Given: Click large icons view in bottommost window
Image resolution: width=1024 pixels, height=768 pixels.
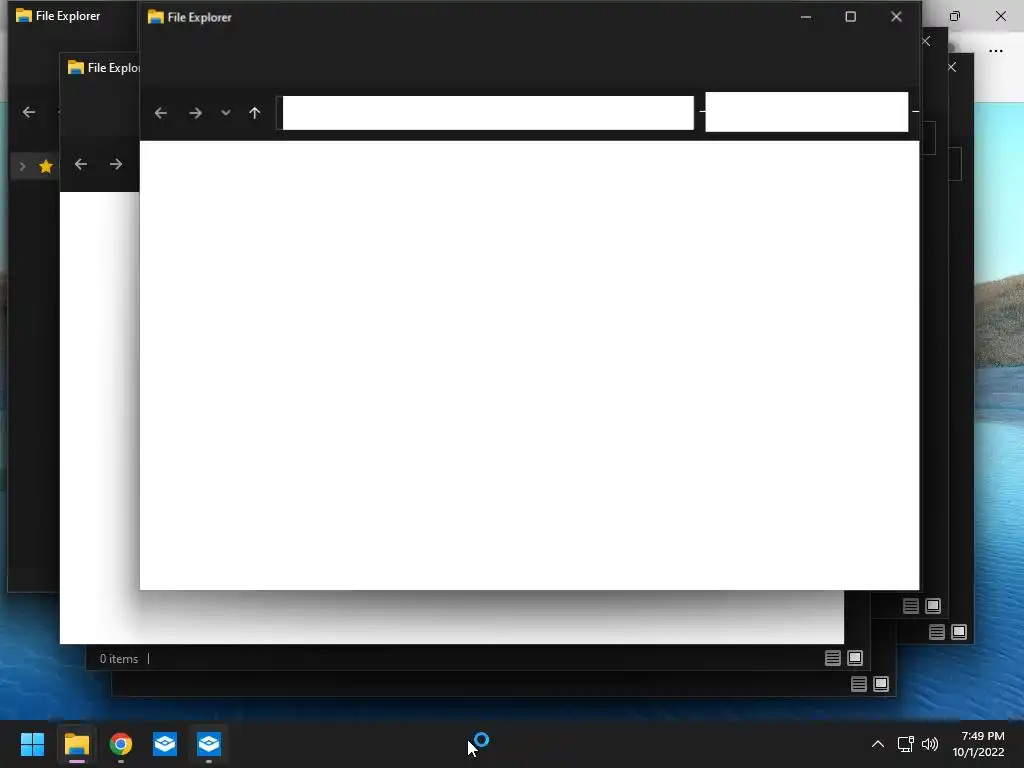Looking at the screenshot, I should 881,684.
